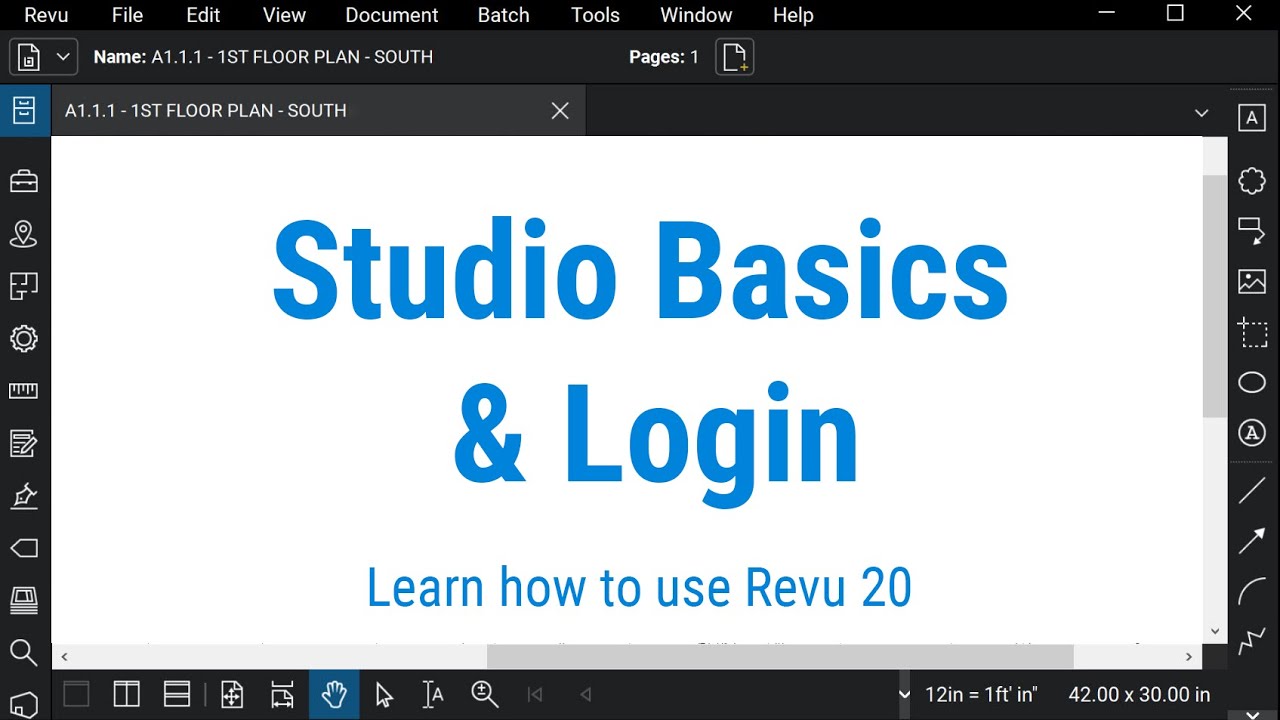Activate the Select Text tool
The width and height of the screenshot is (1280, 720).
(x=433, y=694)
